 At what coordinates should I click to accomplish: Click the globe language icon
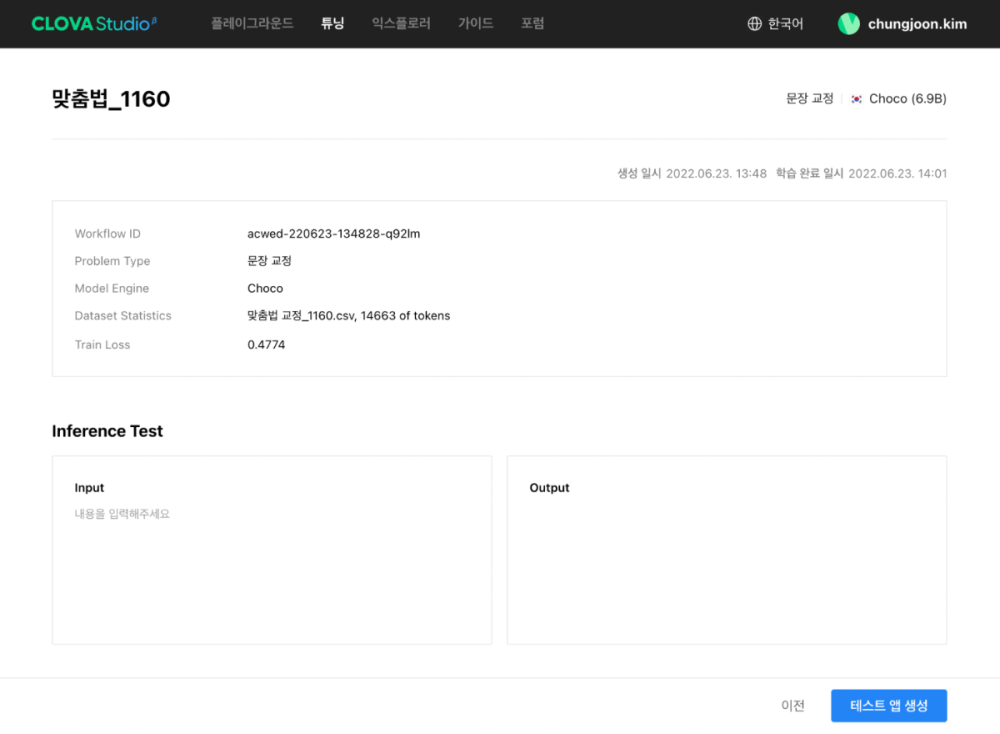coord(755,24)
